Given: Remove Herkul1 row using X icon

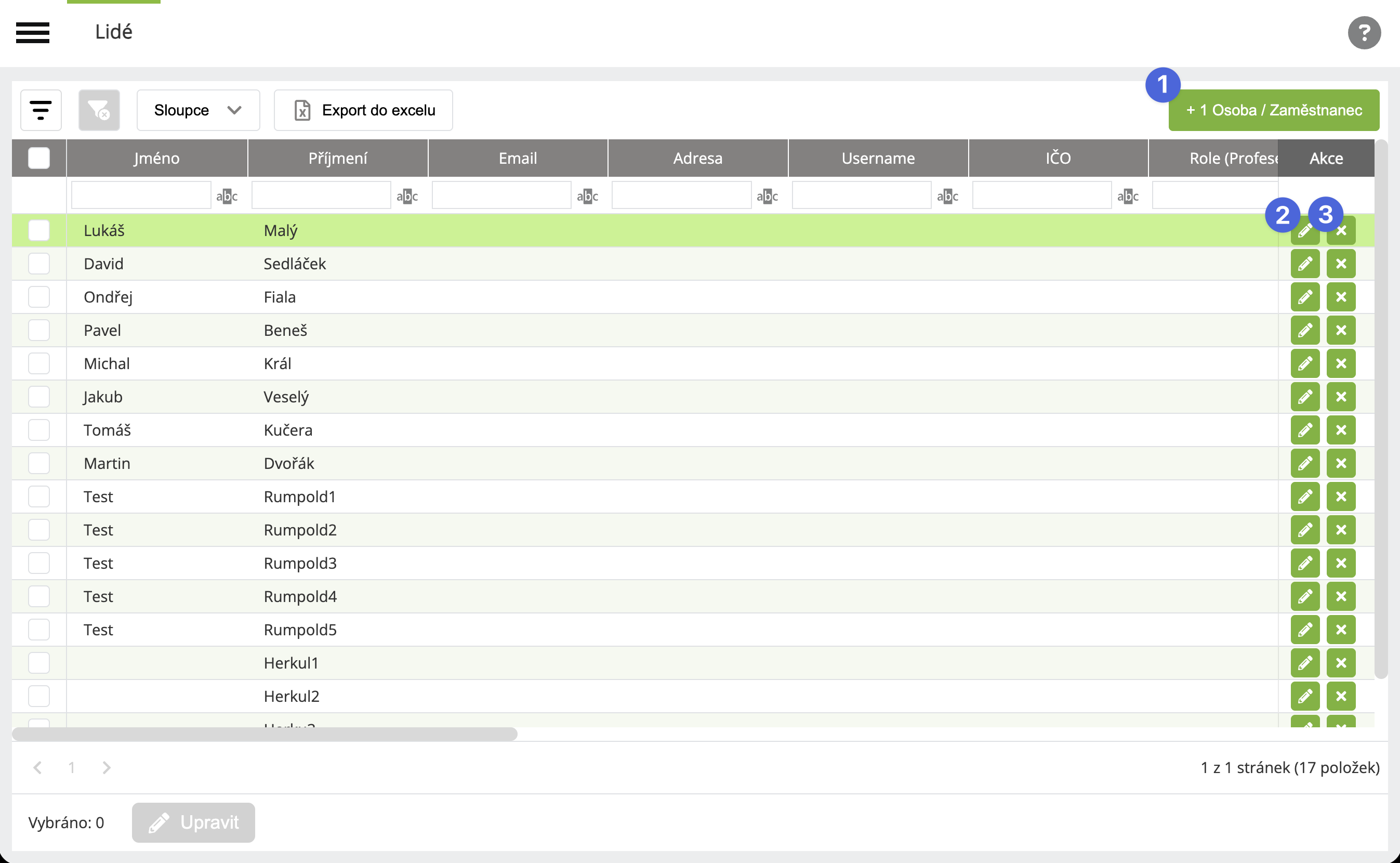Looking at the screenshot, I should click(x=1341, y=663).
